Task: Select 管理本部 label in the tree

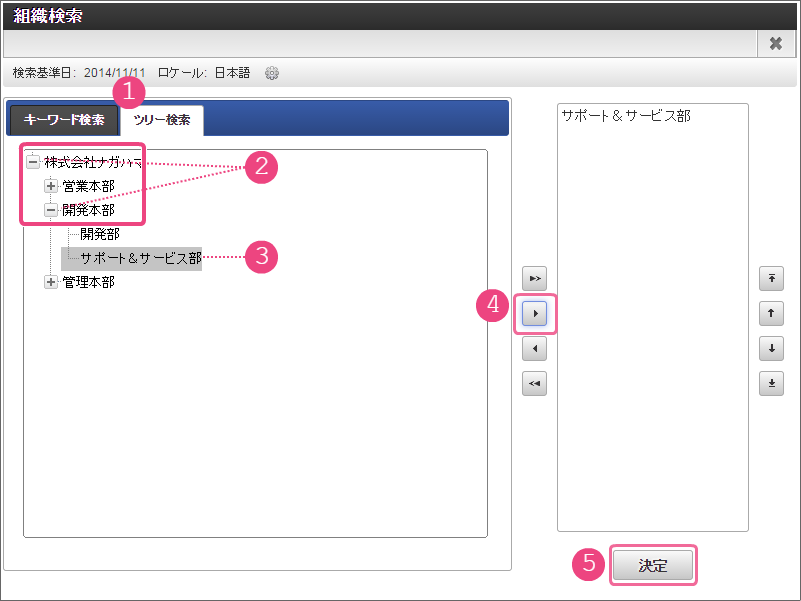Action: point(88,282)
